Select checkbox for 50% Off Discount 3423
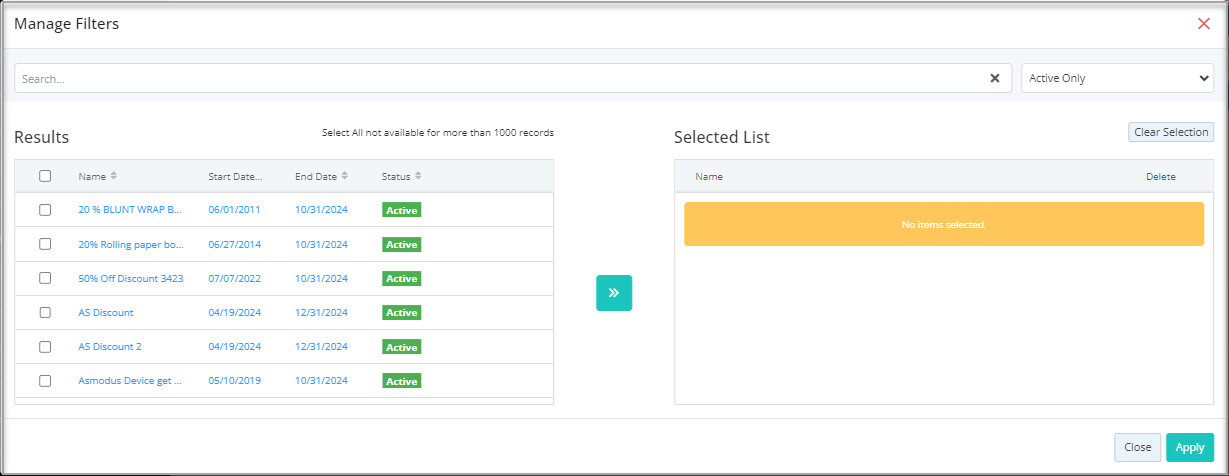The width and height of the screenshot is (1229, 476). pos(45,278)
